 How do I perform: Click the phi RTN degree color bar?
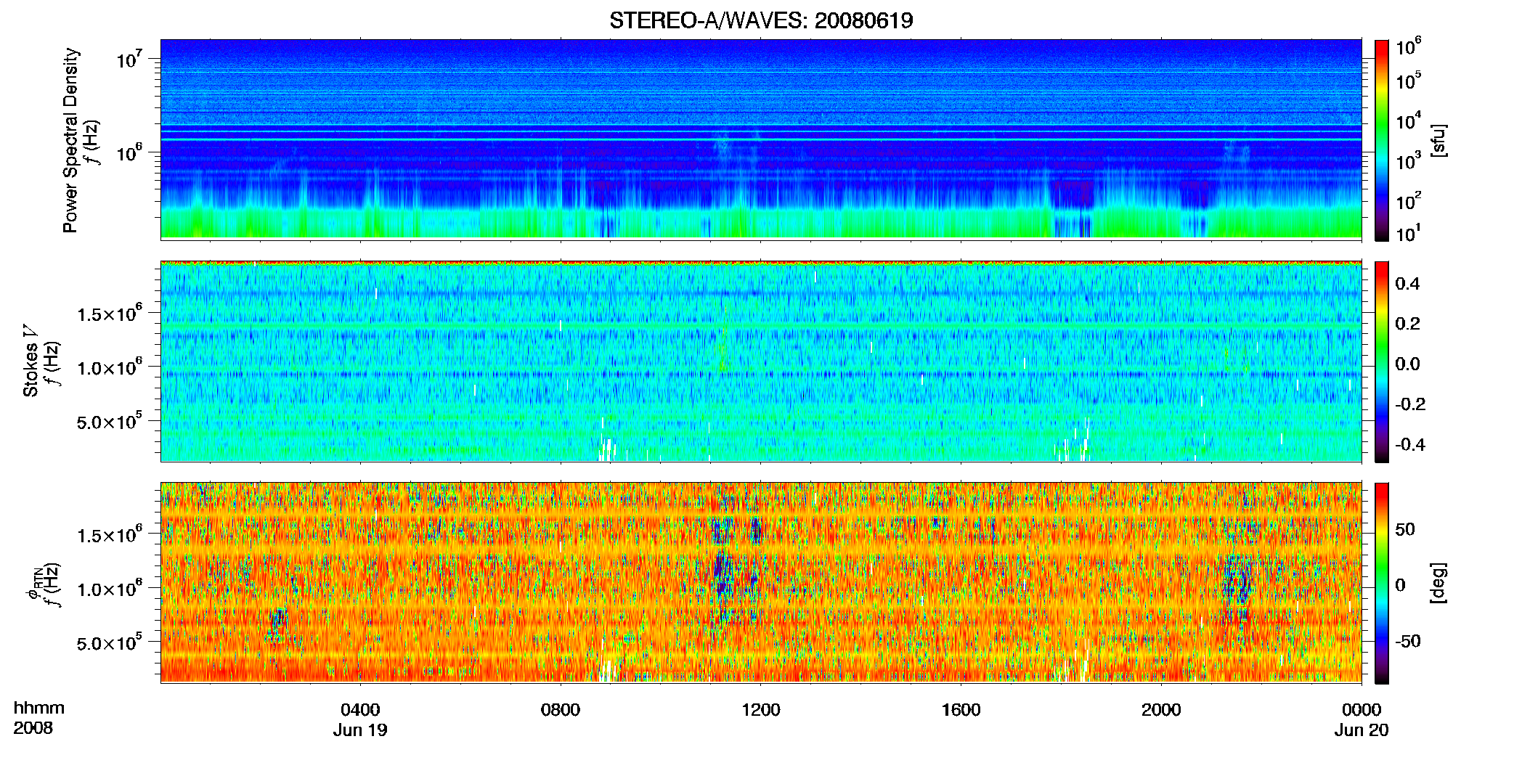[1382, 583]
